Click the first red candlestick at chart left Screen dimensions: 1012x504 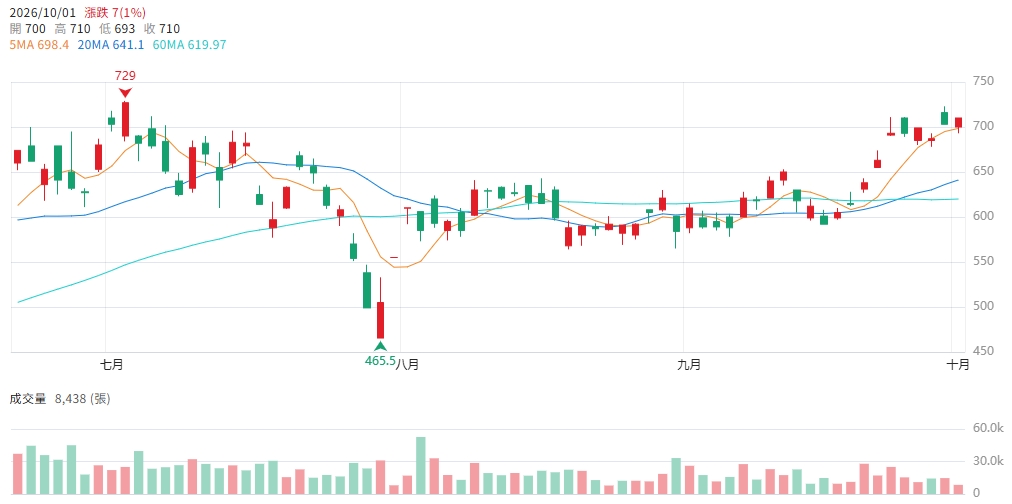click(17, 156)
